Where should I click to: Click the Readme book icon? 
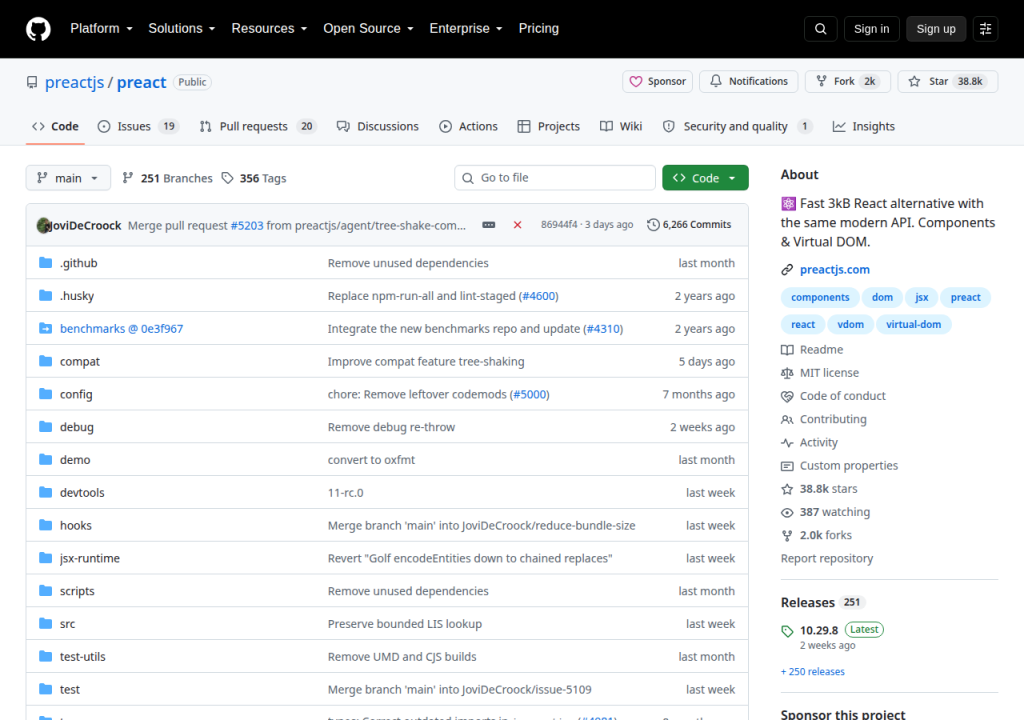[787, 350]
